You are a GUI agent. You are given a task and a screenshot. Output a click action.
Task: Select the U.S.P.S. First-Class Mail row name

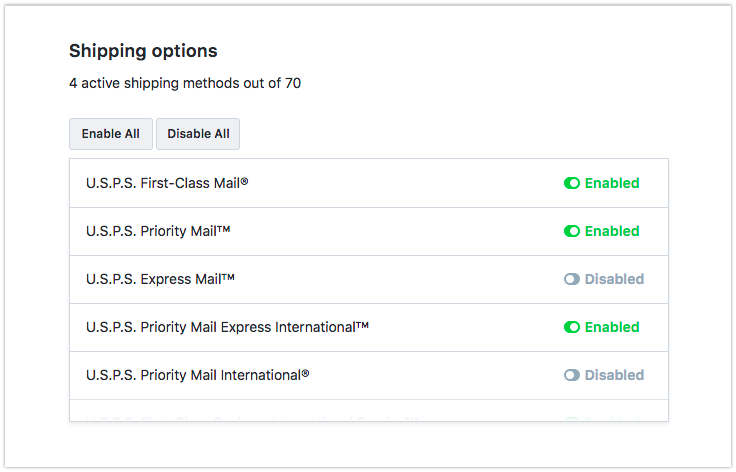pyautogui.click(x=167, y=184)
